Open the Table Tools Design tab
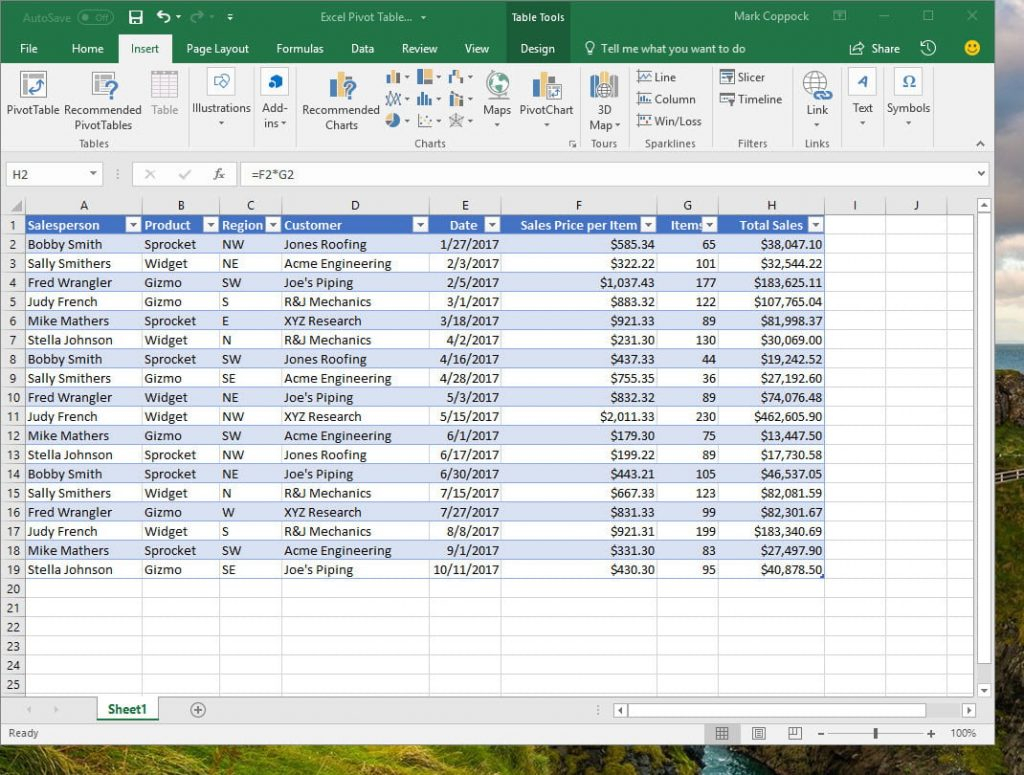 click(x=537, y=48)
